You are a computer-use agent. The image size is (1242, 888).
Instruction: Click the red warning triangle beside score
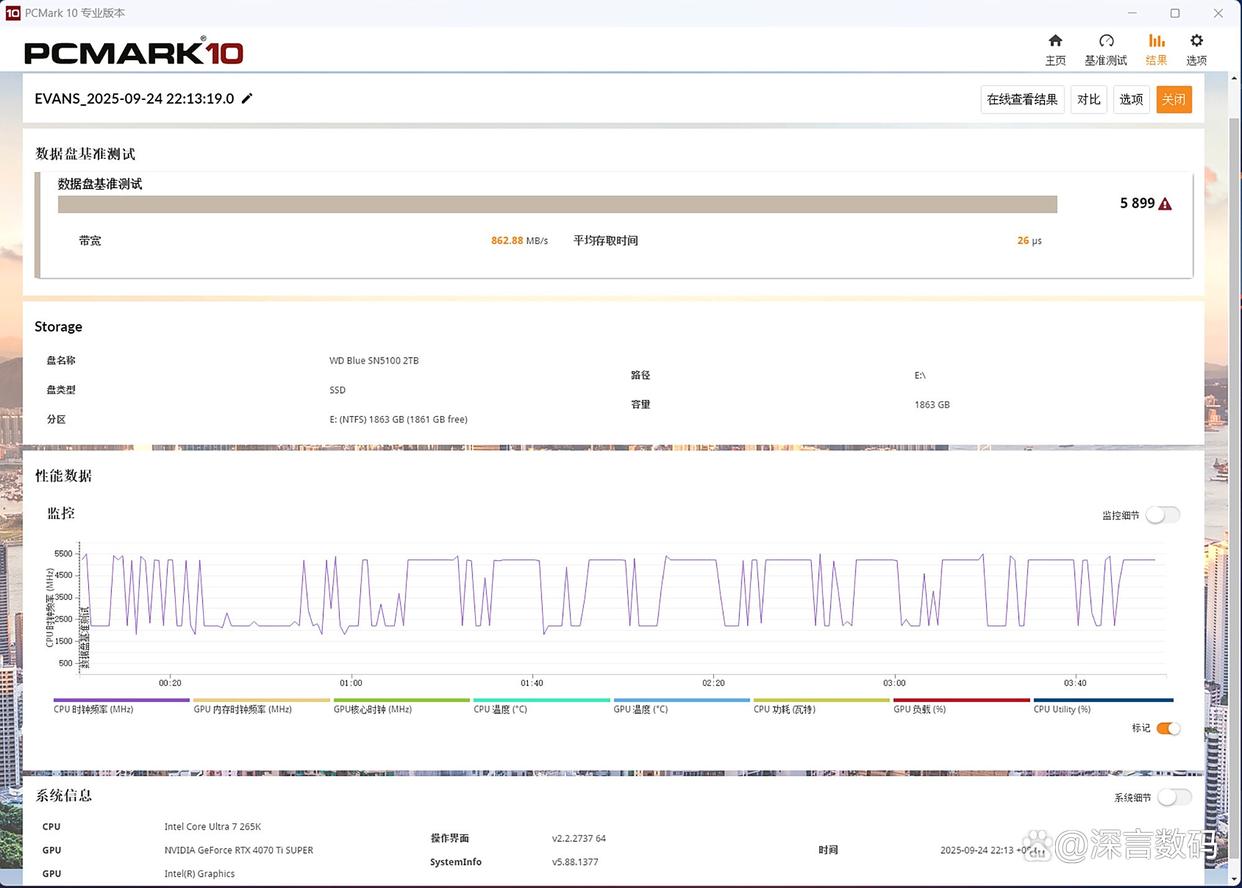click(1165, 204)
